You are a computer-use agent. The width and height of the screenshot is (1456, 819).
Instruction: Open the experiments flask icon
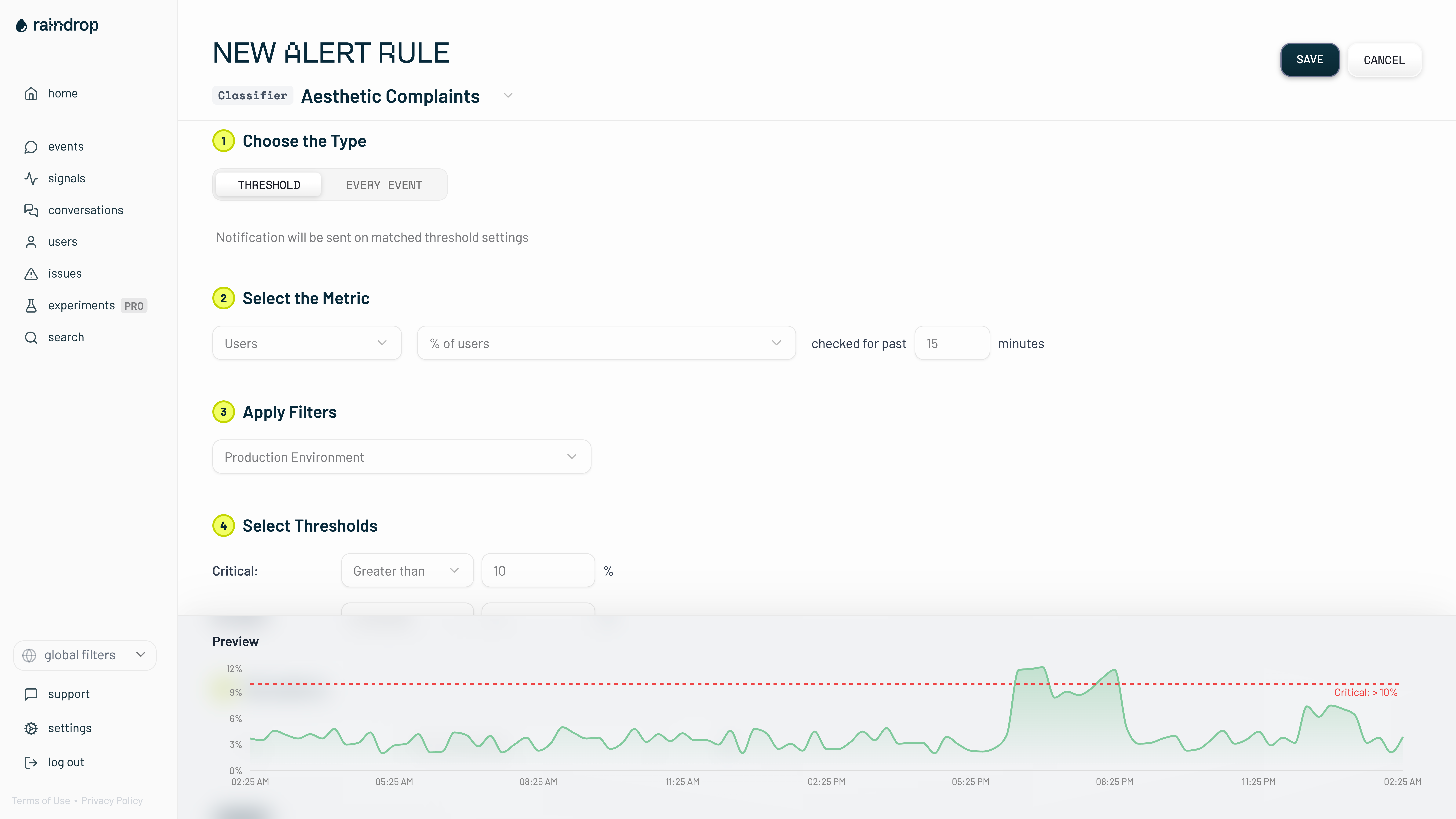(x=31, y=306)
